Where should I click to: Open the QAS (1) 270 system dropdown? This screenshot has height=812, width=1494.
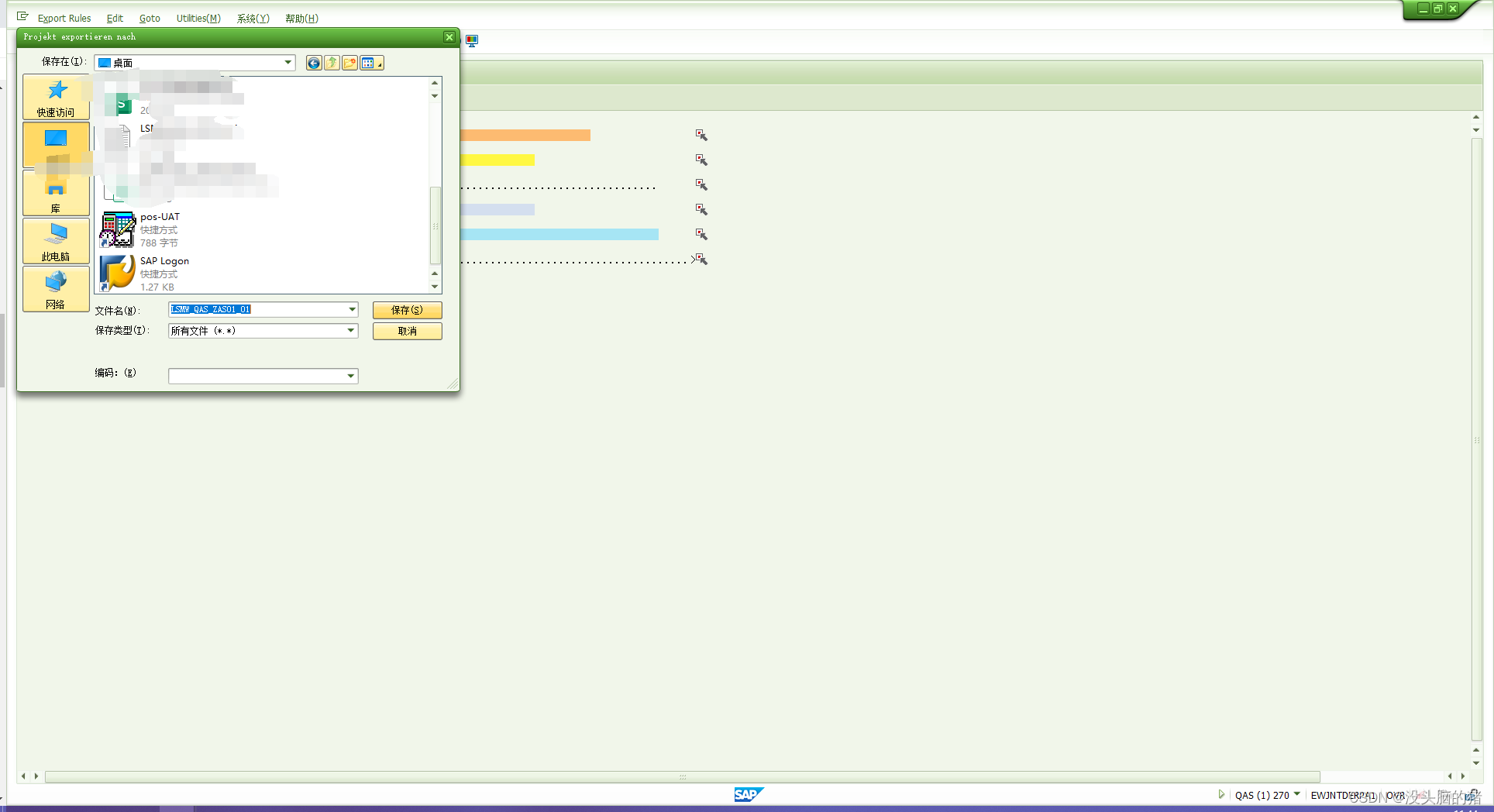(x=1297, y=794)
